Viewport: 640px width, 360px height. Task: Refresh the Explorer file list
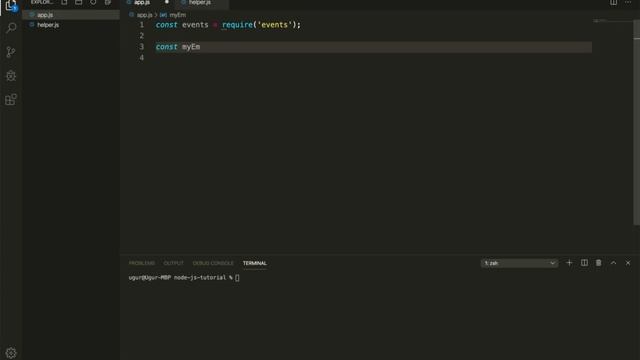click(x=93, y=2)
